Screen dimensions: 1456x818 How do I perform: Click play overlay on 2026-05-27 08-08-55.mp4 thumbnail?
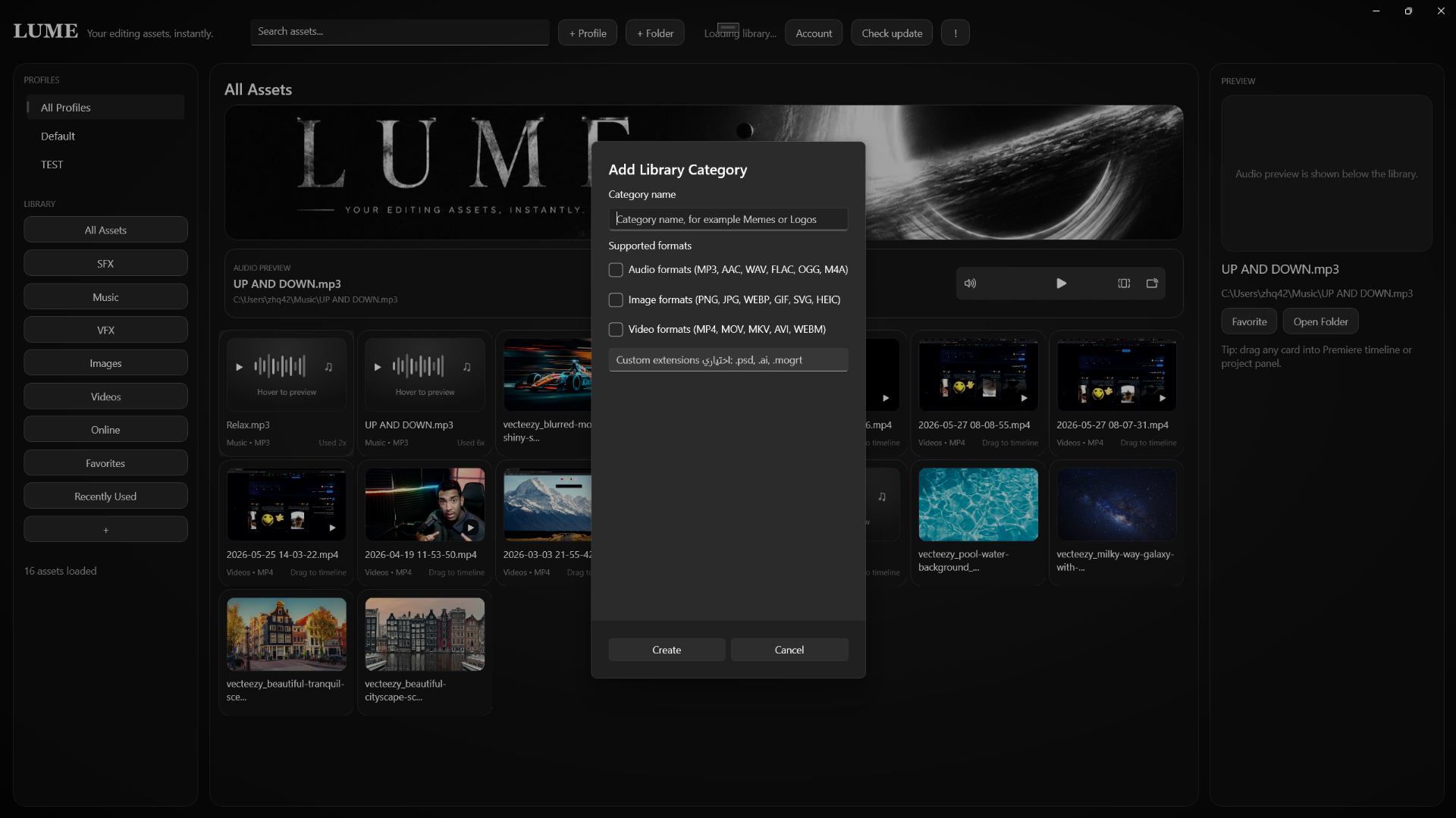click(1024, 398)
